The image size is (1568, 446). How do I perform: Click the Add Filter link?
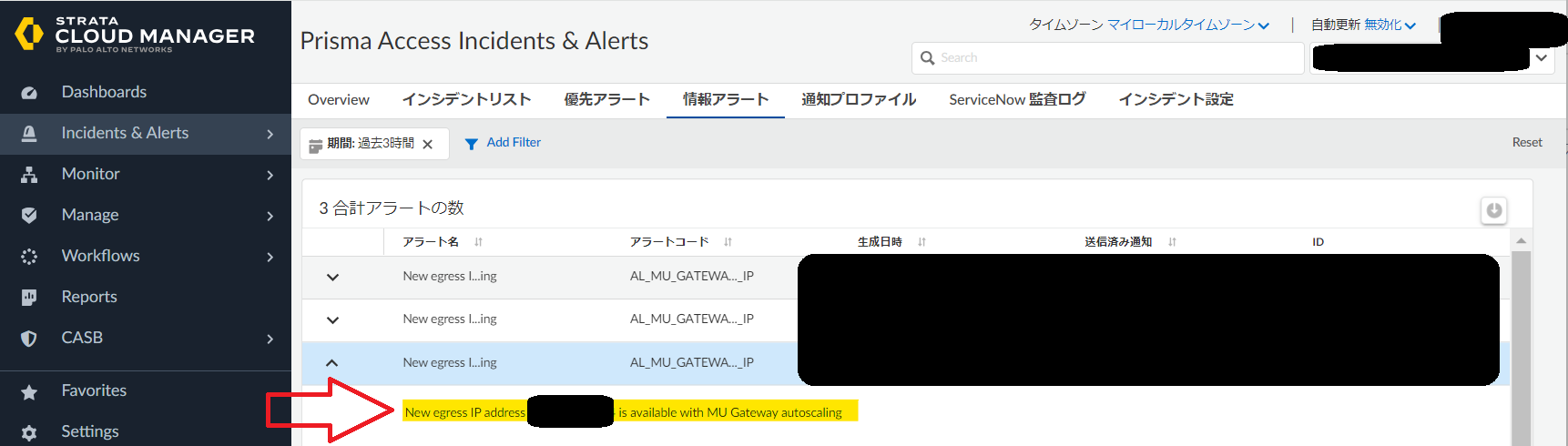pyautogui.click(x=514, y=143)
